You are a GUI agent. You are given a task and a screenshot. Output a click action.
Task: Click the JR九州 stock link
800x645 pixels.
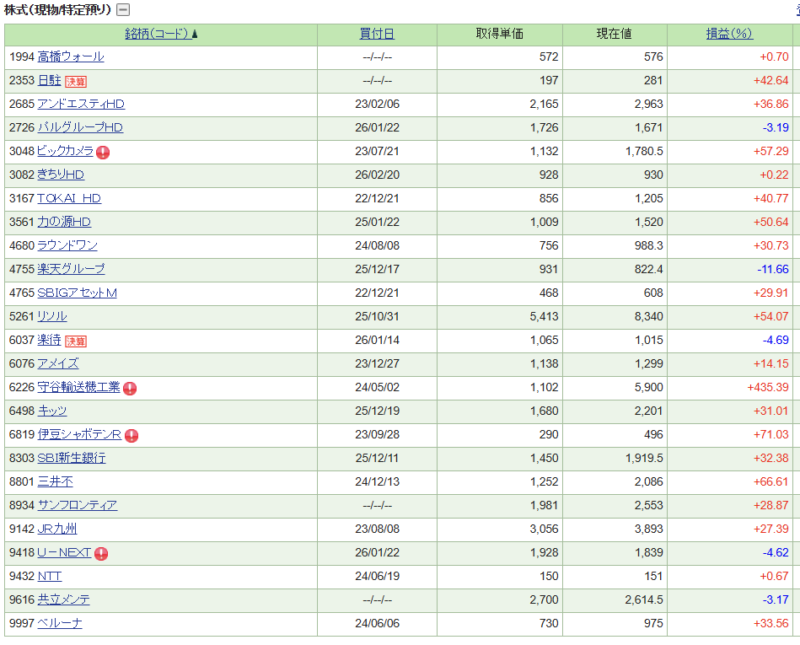click(57, 529)
